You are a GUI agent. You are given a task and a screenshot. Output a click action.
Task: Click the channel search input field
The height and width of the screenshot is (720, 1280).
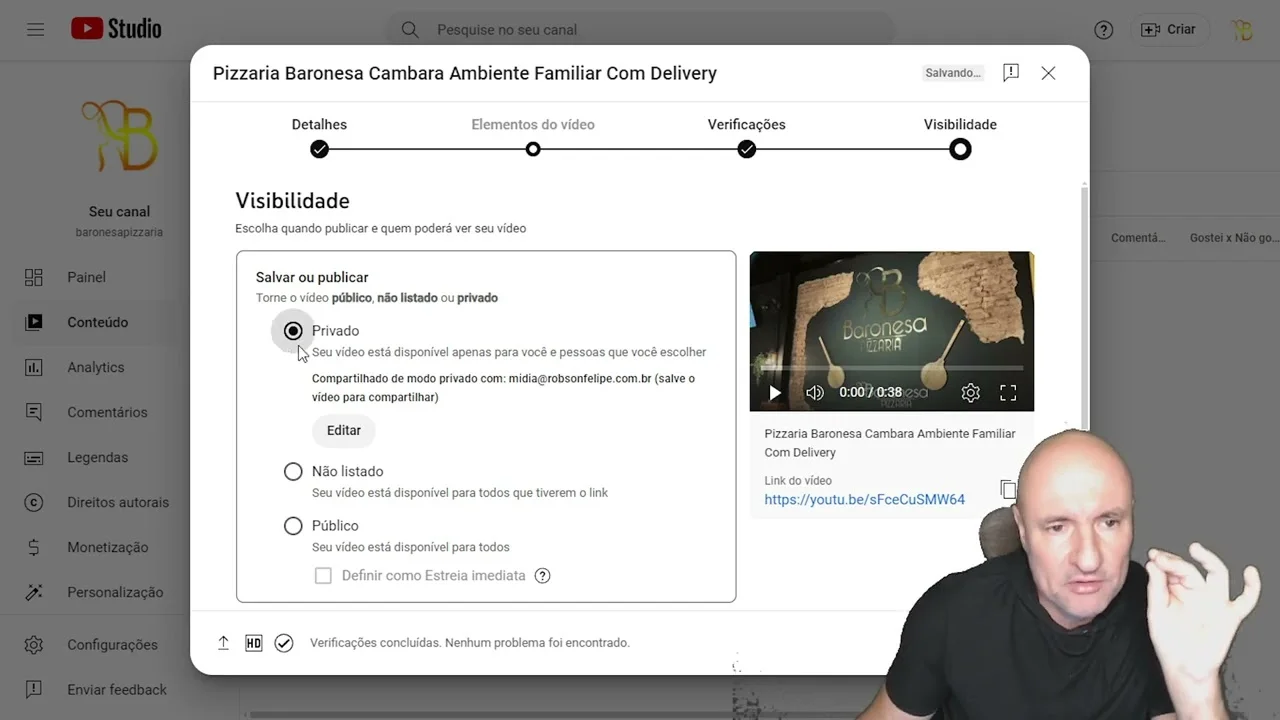tap(640, 30)
